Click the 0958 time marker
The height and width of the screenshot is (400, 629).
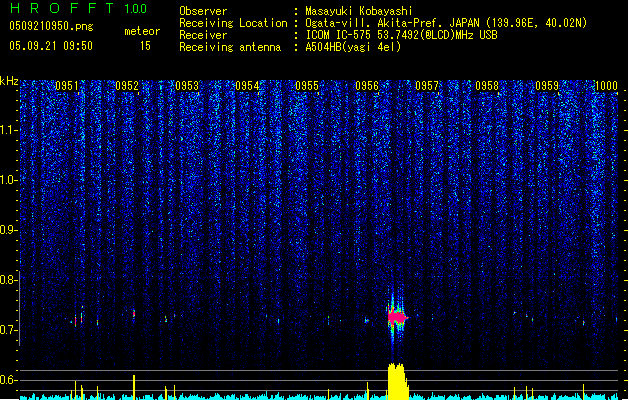tap(487, 86)
